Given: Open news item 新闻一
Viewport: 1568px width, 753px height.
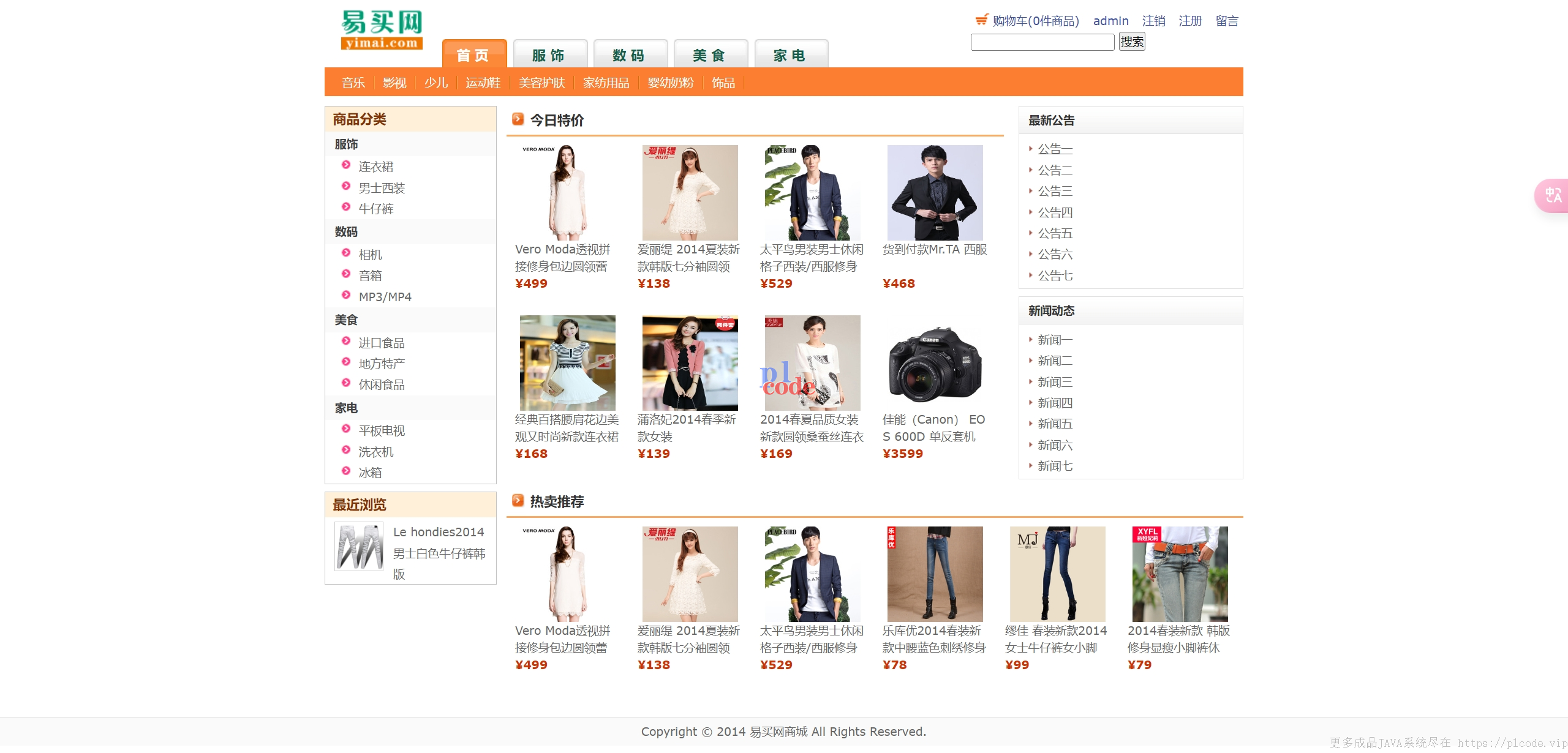Looking at the screenshot, I should pos(1055,340).
